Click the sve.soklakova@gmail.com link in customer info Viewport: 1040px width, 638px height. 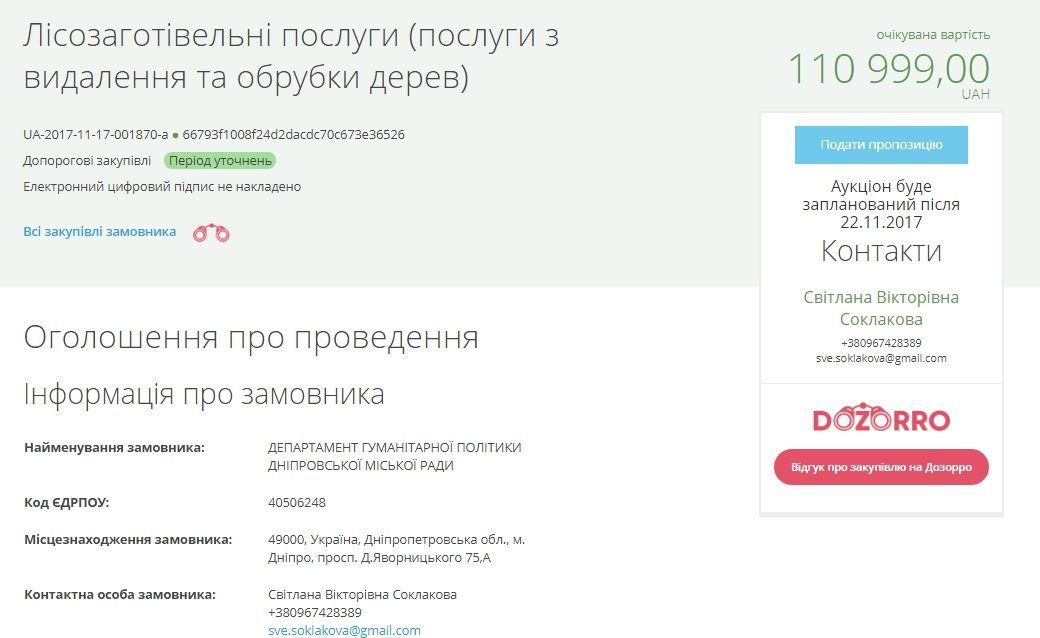(344, 630)
